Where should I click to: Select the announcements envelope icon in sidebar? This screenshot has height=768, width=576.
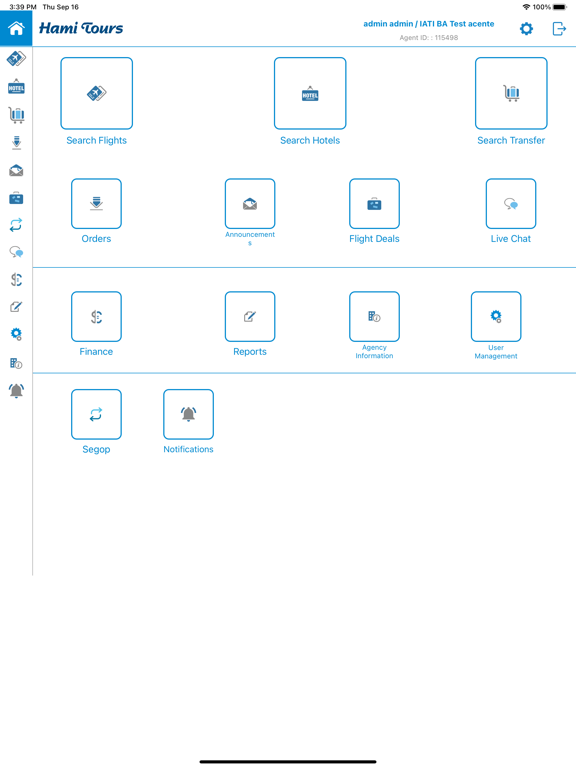16,170
